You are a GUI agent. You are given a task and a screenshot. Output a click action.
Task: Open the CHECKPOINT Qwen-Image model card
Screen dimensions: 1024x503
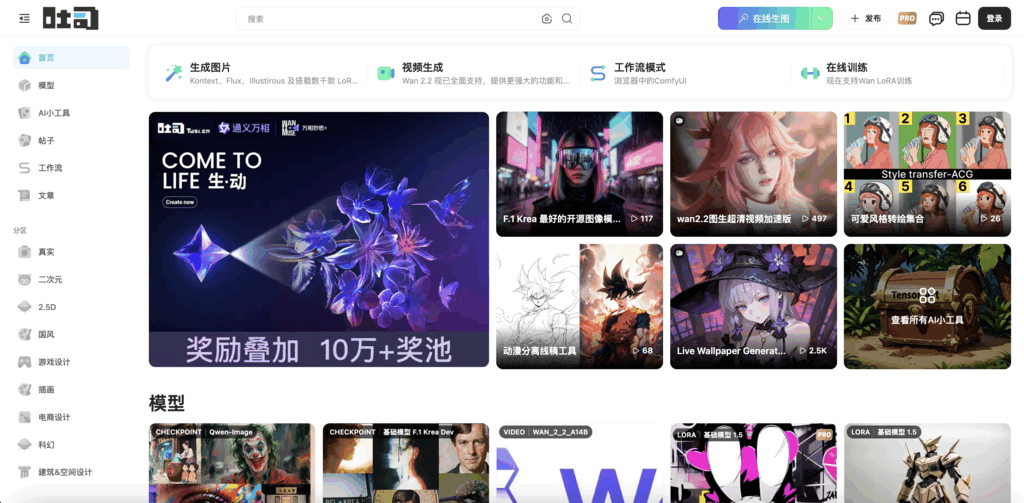coord(232,462)
